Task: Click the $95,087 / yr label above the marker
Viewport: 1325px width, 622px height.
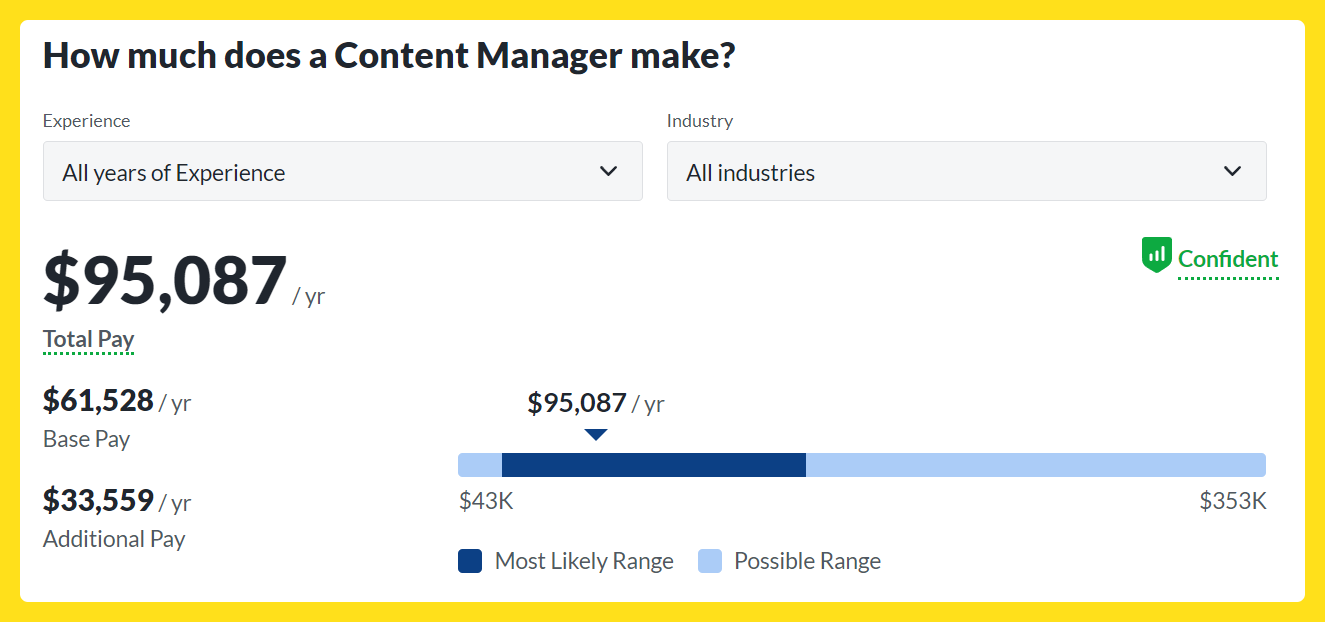Action: 596,403
